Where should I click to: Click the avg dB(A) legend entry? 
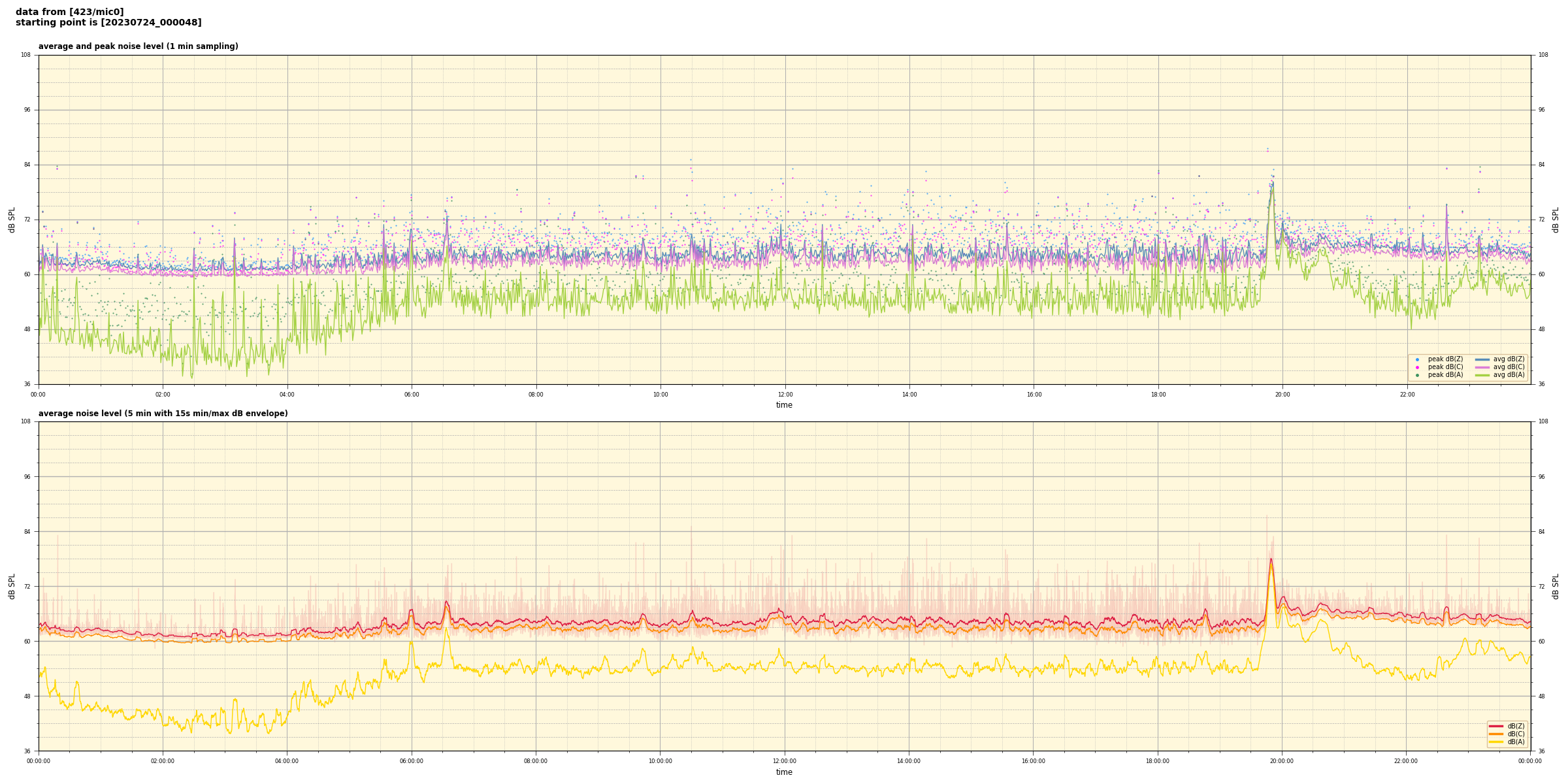pos(1508,375)
